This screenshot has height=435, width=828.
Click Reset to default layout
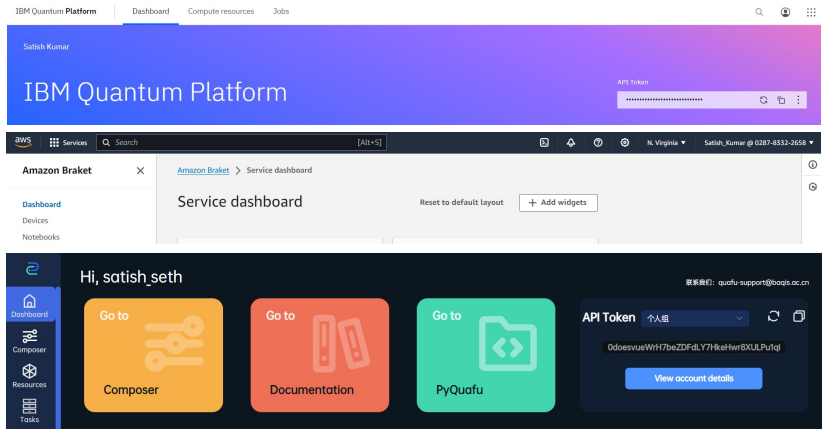[462, 202]
